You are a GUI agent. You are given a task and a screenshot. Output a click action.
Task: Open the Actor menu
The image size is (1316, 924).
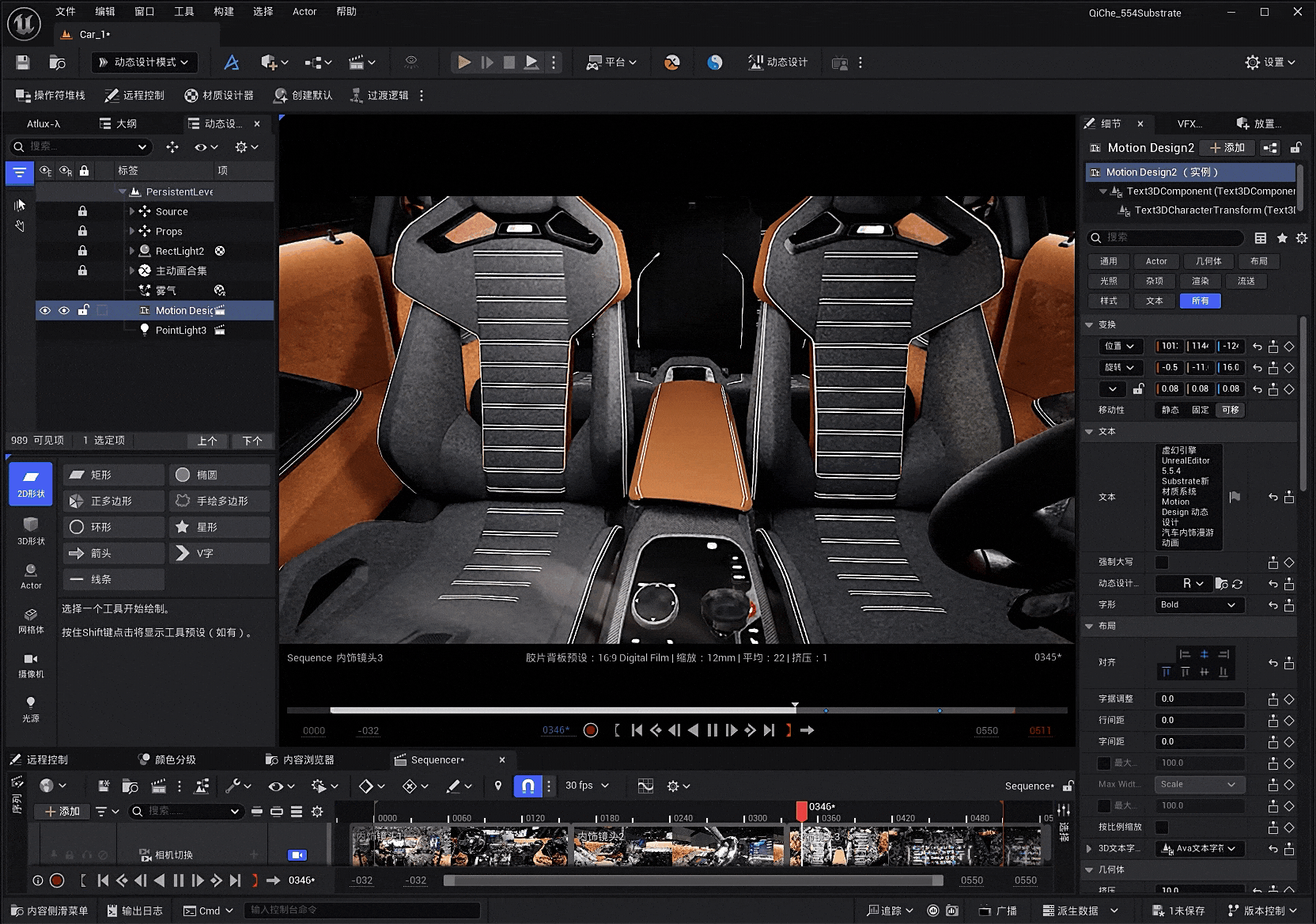coord(304,12)
